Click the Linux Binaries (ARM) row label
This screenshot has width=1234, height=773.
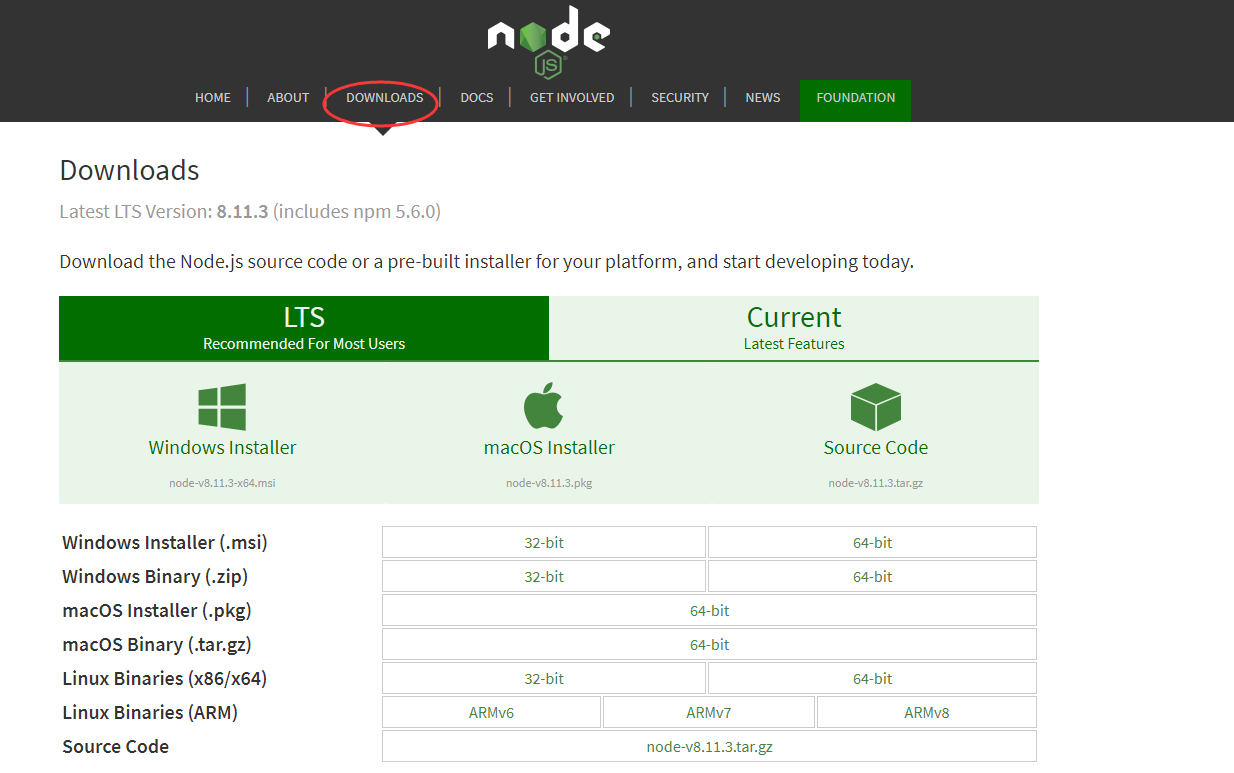click(x=150, y=712)
